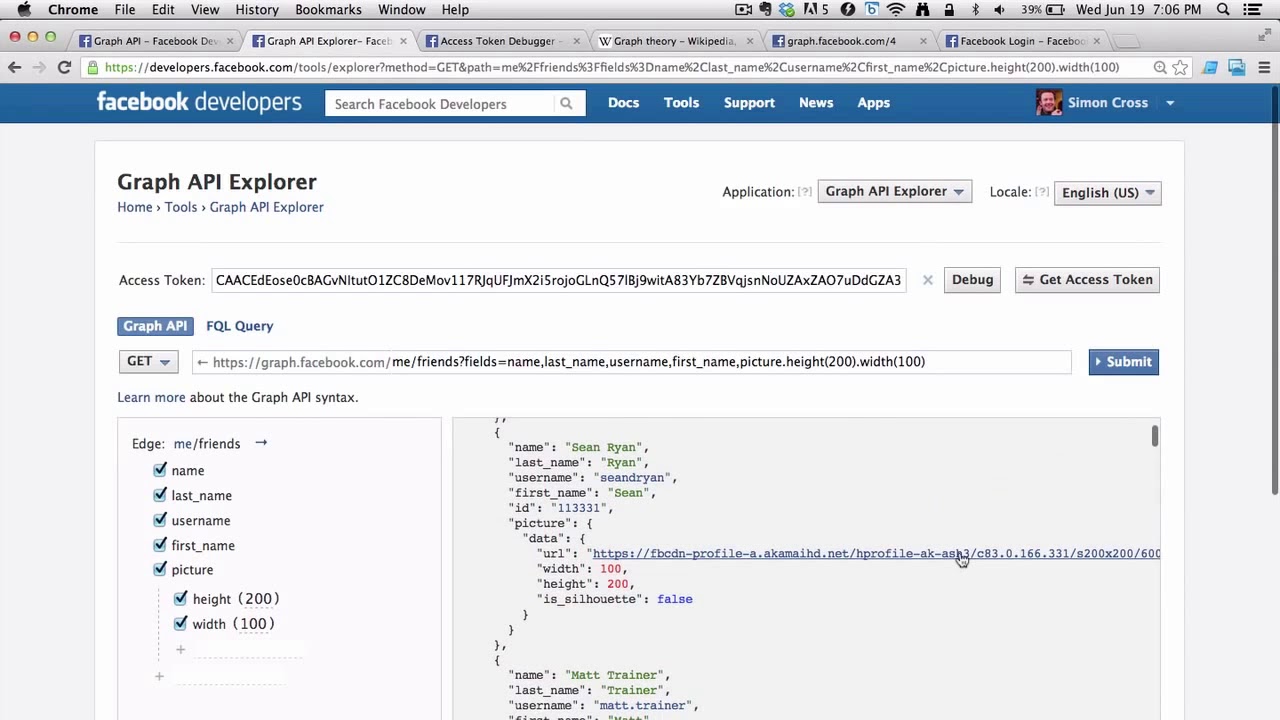The image size is (1280, 720).
Task: Click the search magnifier in Facebook Developers search
Action: pyautogui.click(x=566, y=103)
